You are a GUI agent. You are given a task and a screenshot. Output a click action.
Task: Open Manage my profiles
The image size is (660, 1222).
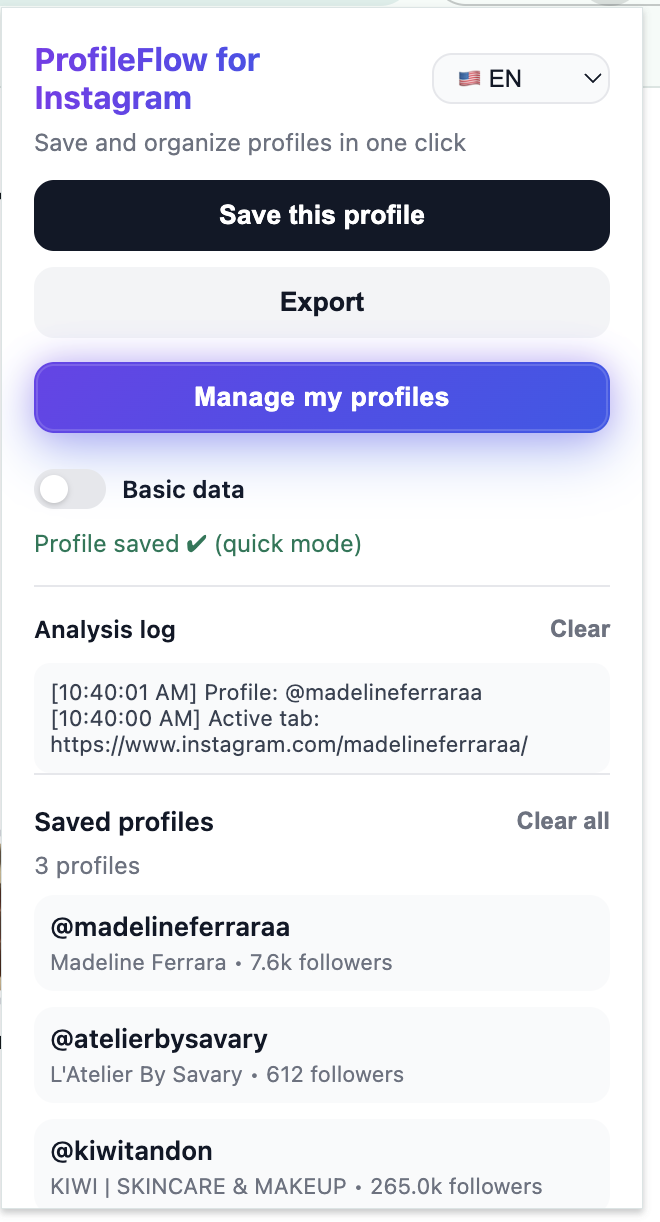point(322,397)
